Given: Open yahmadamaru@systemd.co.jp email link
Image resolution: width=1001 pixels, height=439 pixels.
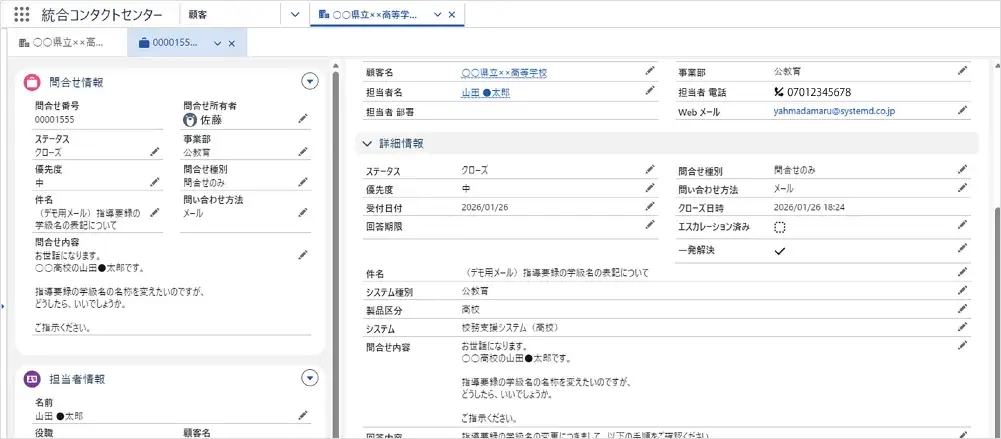Looking at the screenshot, I should coord(833,110).
